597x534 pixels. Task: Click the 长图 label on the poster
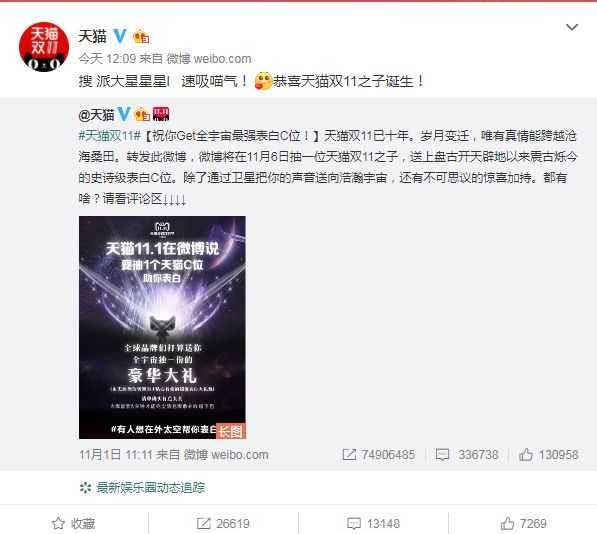[231, 431]
